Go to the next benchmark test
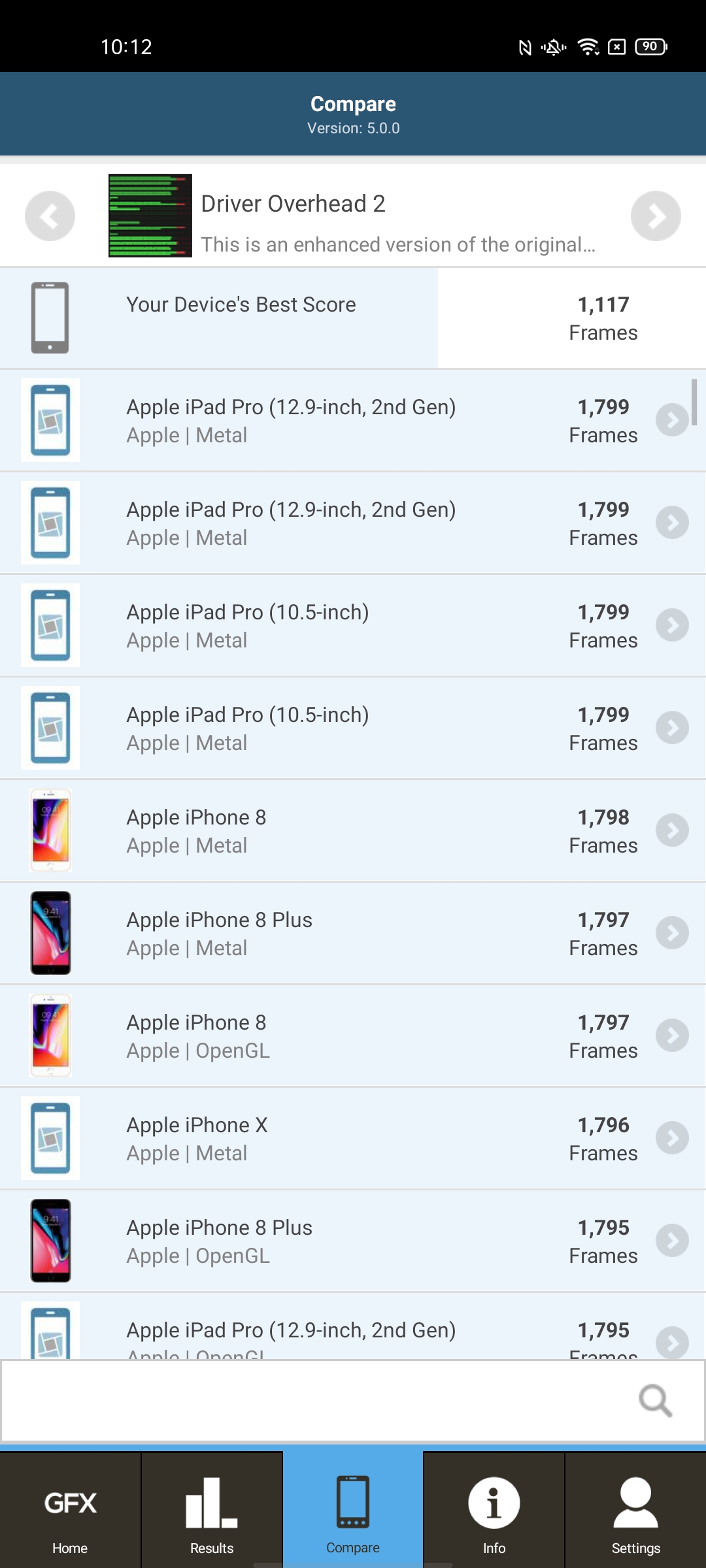Image resolution: width=706 pixels, height=1568 pixels. (656, 216)
